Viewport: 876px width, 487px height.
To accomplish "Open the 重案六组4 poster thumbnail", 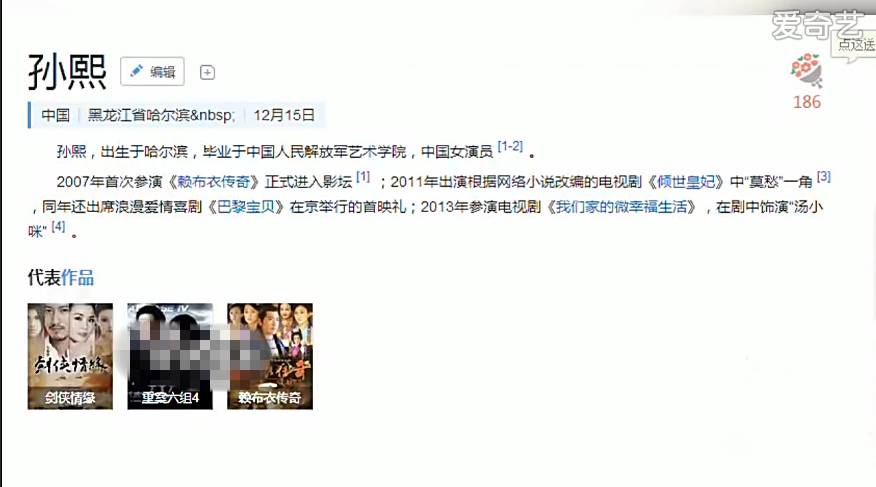I will 170,356.
